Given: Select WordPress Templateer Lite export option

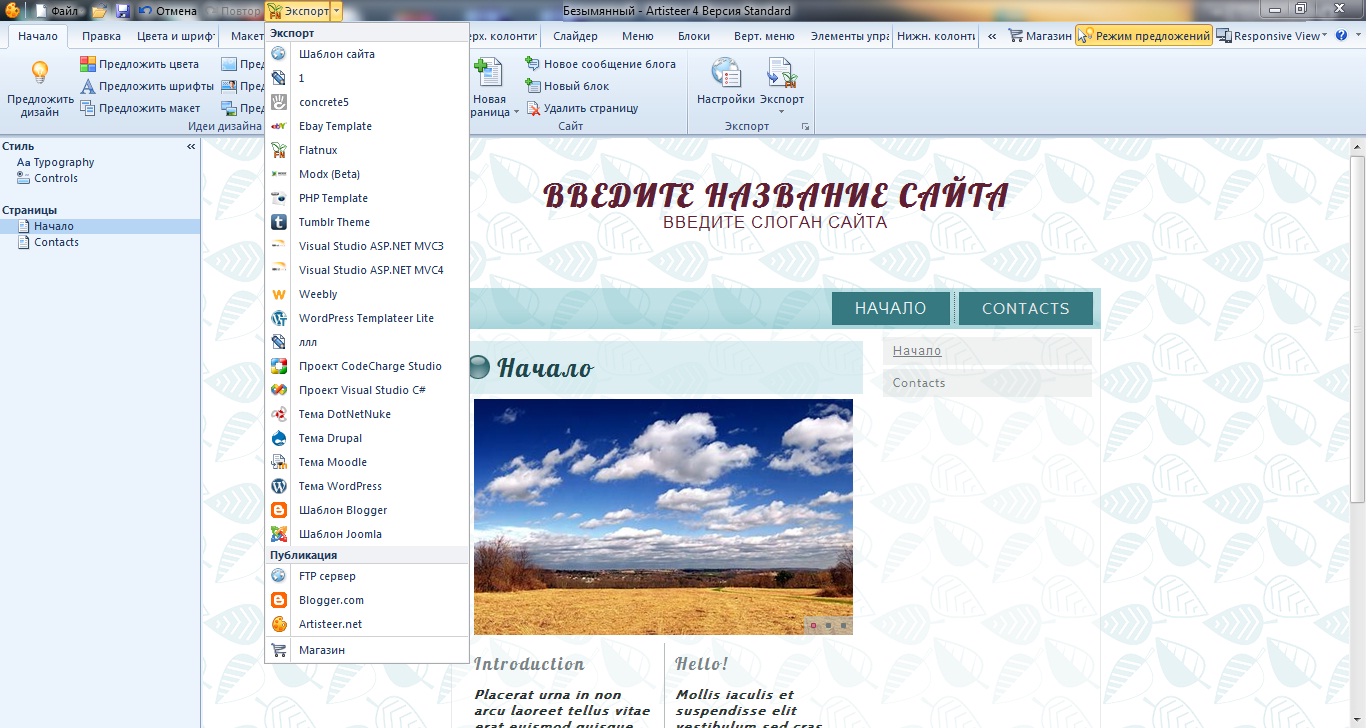Looking at the screenshot, I should tap(367, 318).
